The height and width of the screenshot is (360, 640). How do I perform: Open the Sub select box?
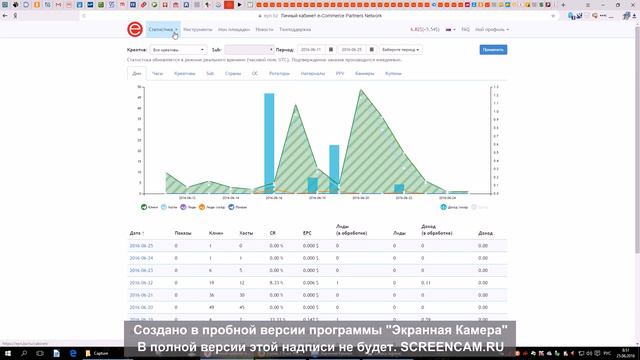point(249,50)
